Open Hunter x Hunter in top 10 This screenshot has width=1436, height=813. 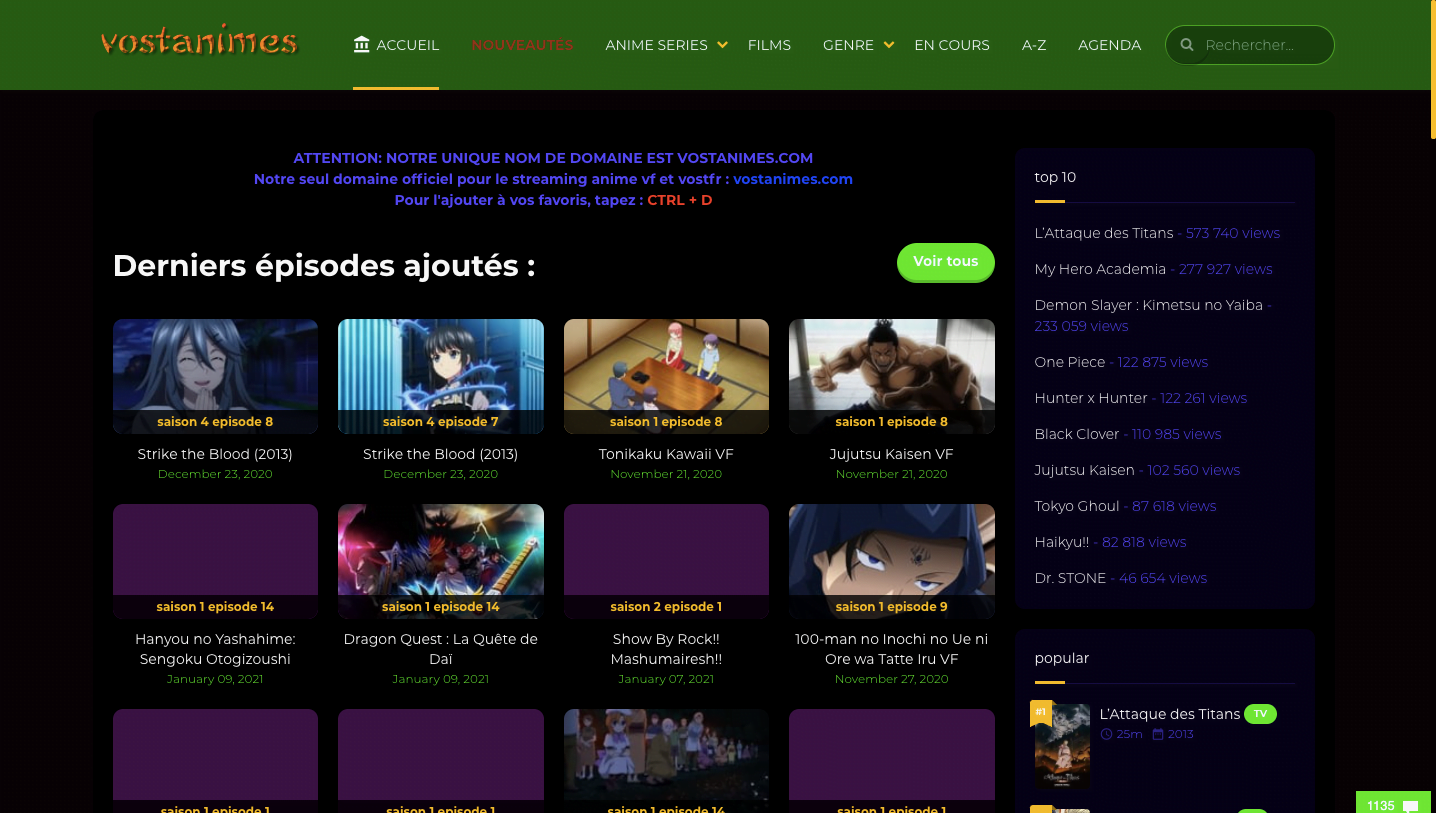pyautogui.click(x=1091, y=398)
